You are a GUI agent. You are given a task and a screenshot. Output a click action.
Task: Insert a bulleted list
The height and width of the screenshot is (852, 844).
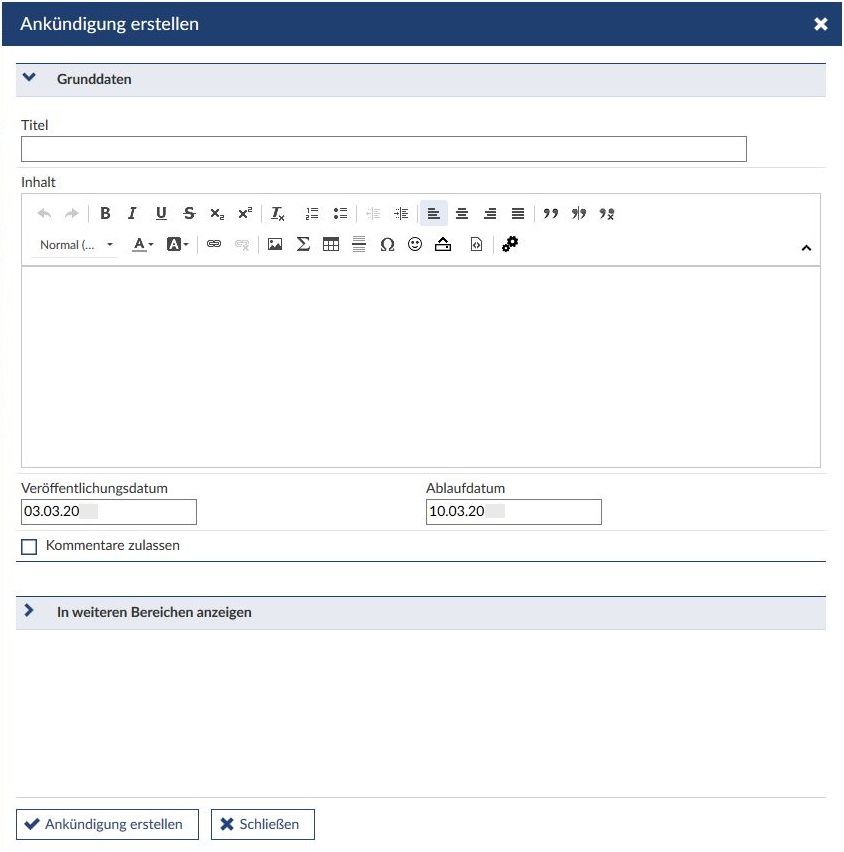340,213
